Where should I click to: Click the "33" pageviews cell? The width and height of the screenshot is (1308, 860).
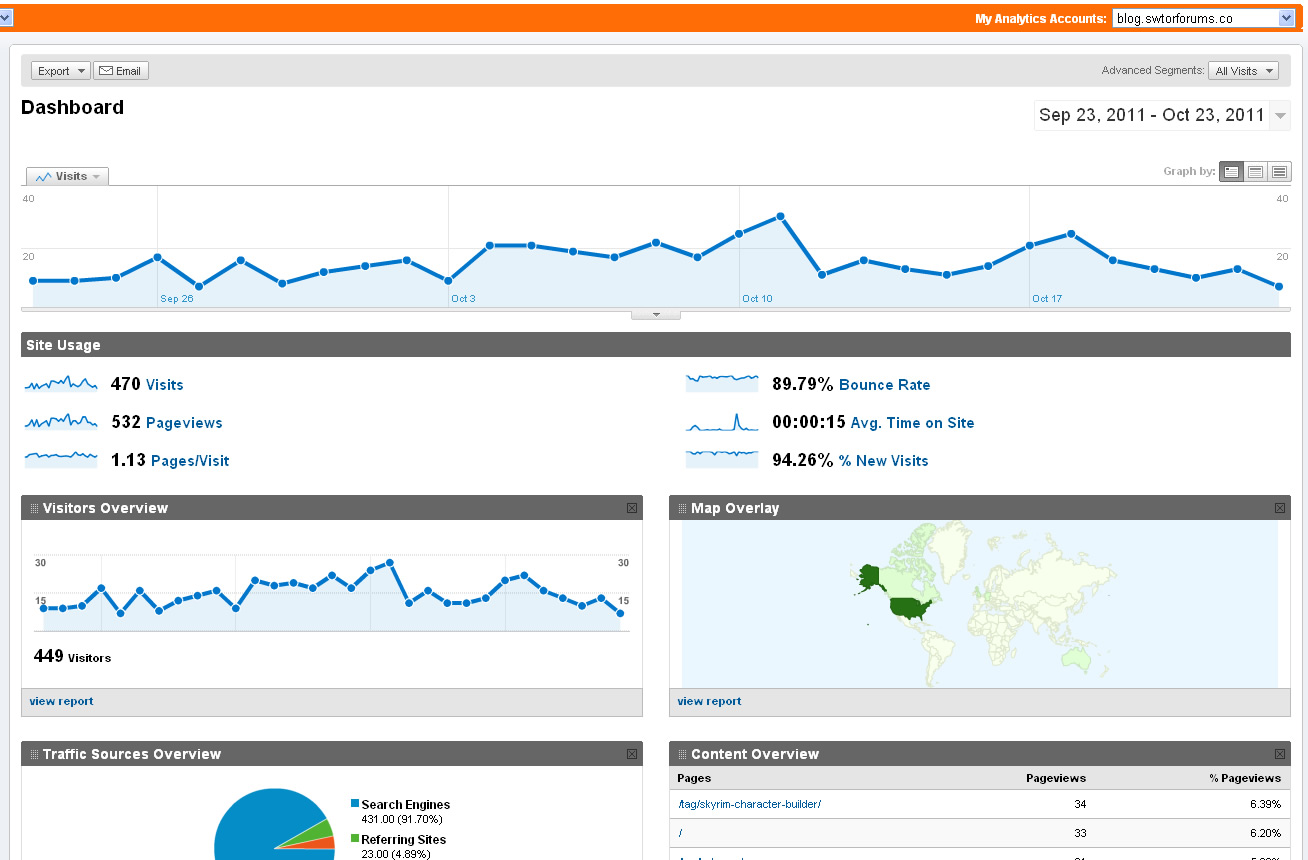click(1080, 833)
